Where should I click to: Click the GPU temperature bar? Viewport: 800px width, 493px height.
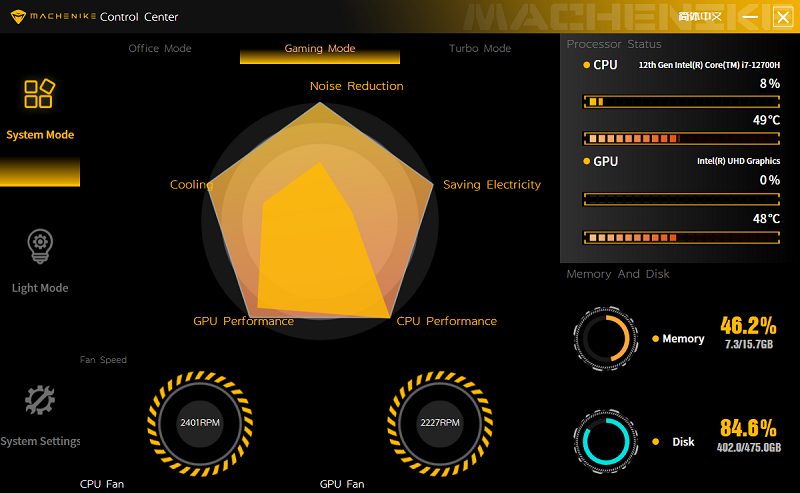point(682,237)
